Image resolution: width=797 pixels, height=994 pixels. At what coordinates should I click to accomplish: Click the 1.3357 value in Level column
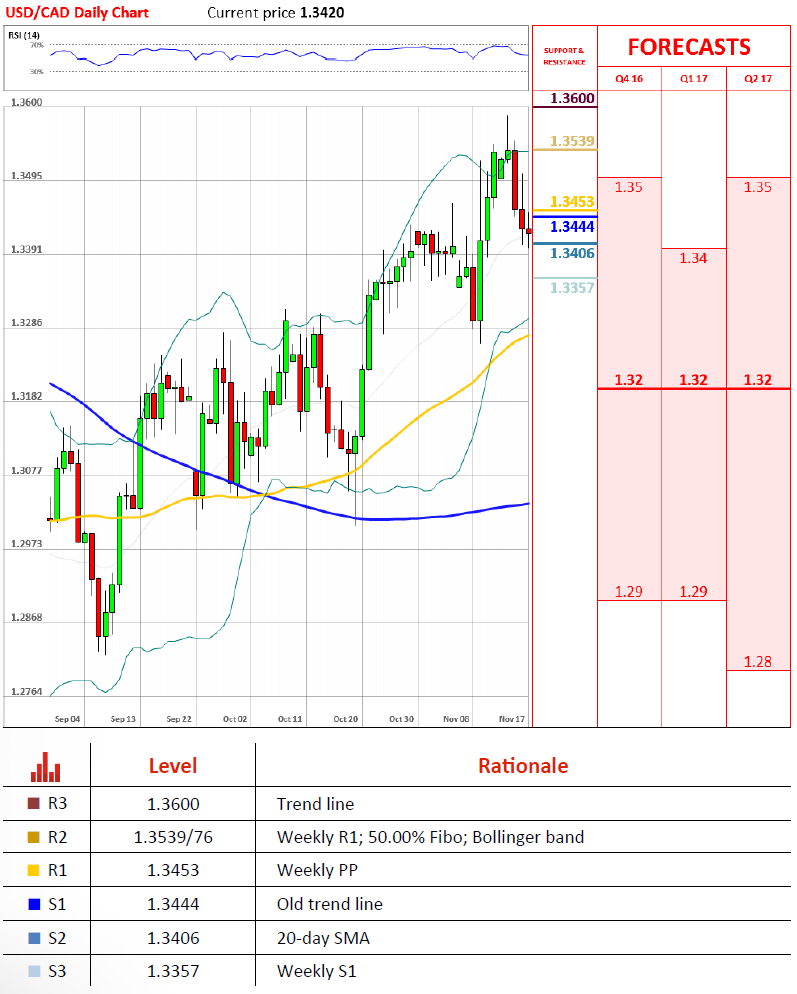(x=173, y=971)
